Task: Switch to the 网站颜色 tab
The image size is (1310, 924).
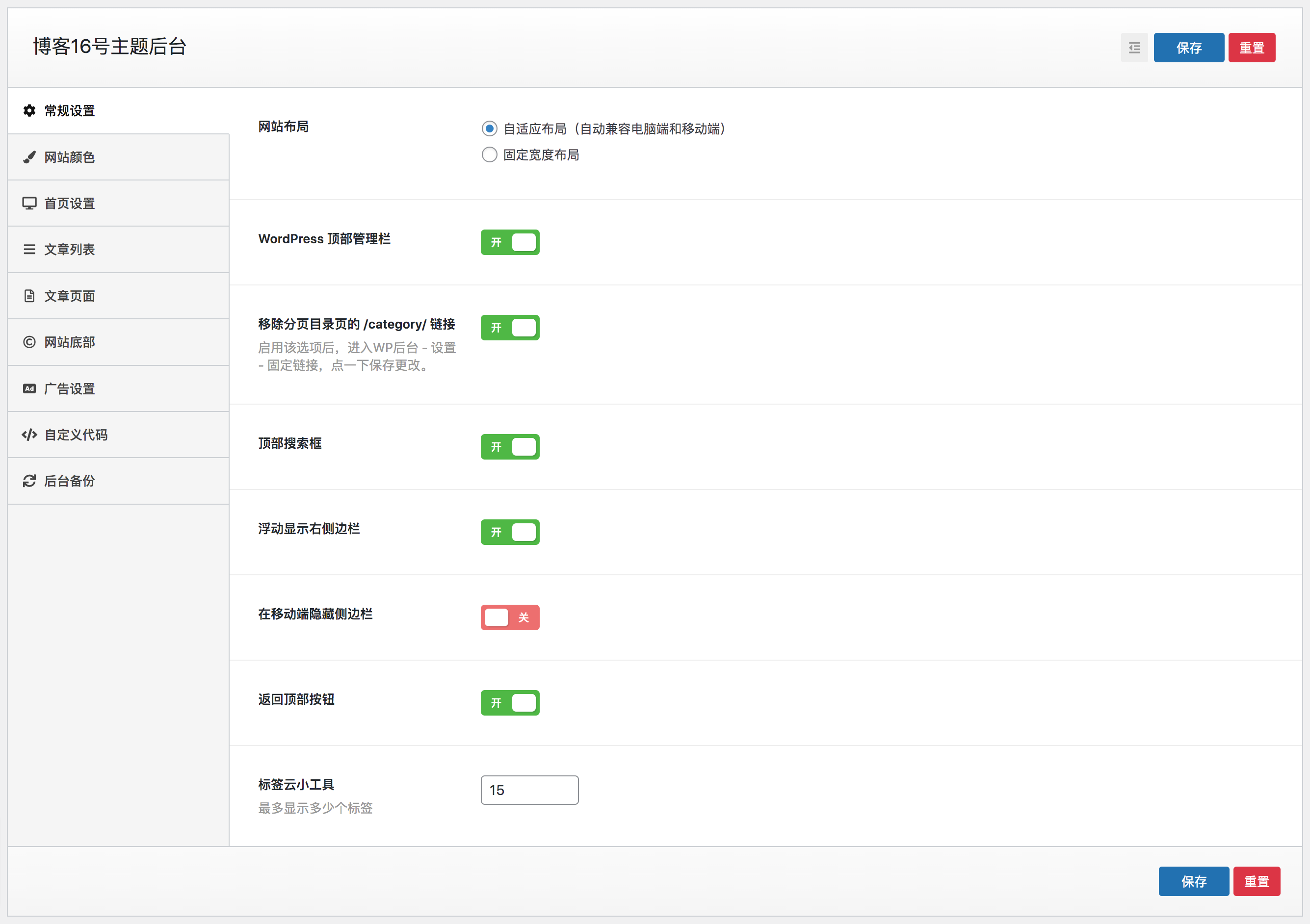Action: pos(119,157)
